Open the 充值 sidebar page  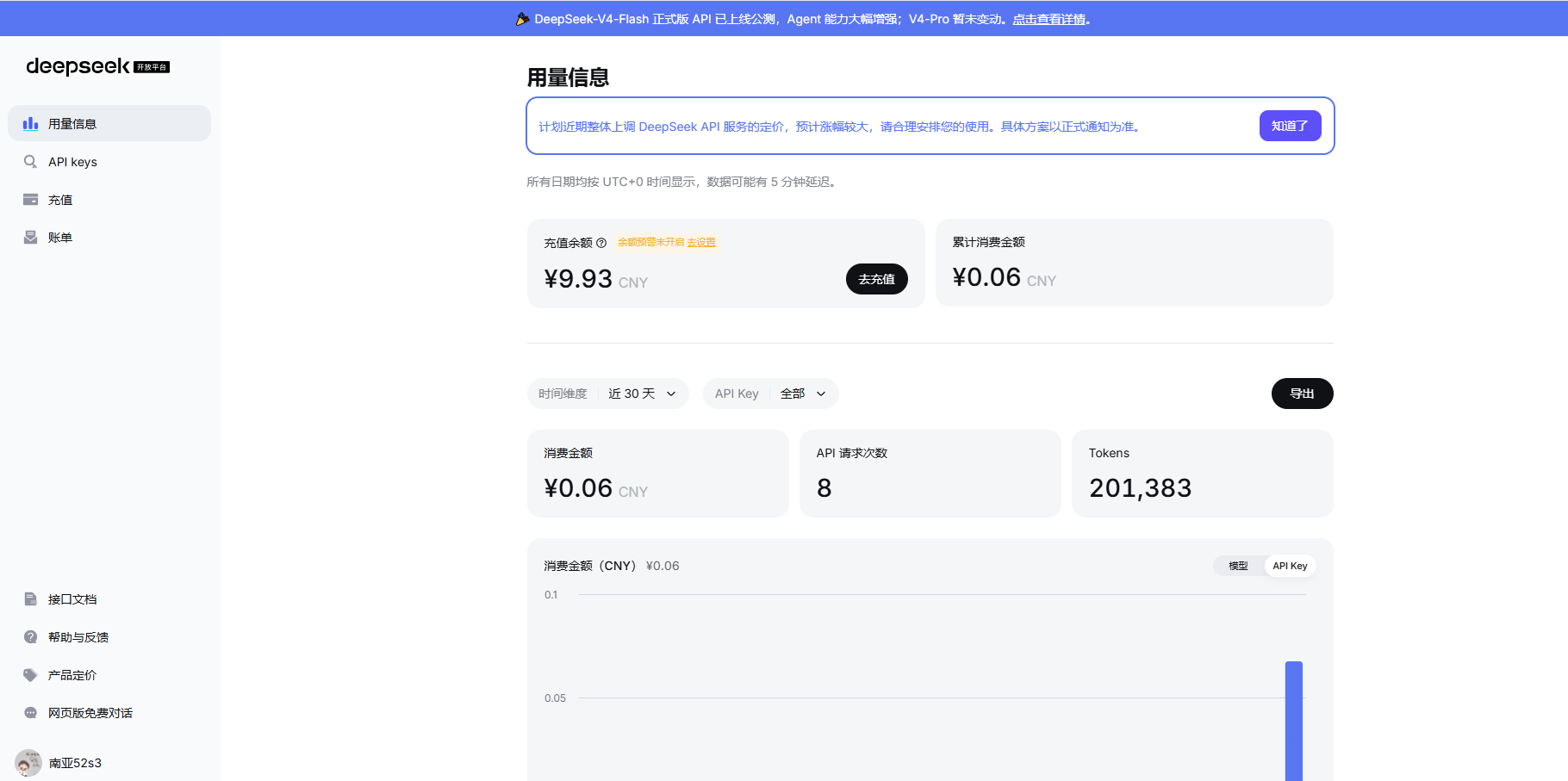point(109,200)
